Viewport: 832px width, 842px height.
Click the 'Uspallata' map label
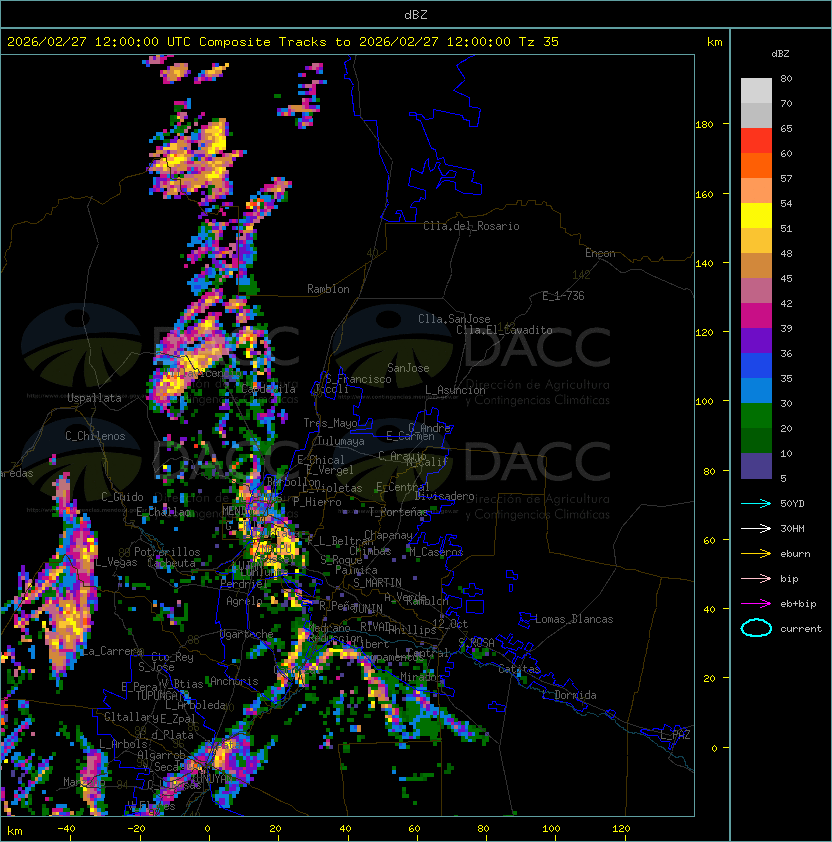(x=94, y=398)
